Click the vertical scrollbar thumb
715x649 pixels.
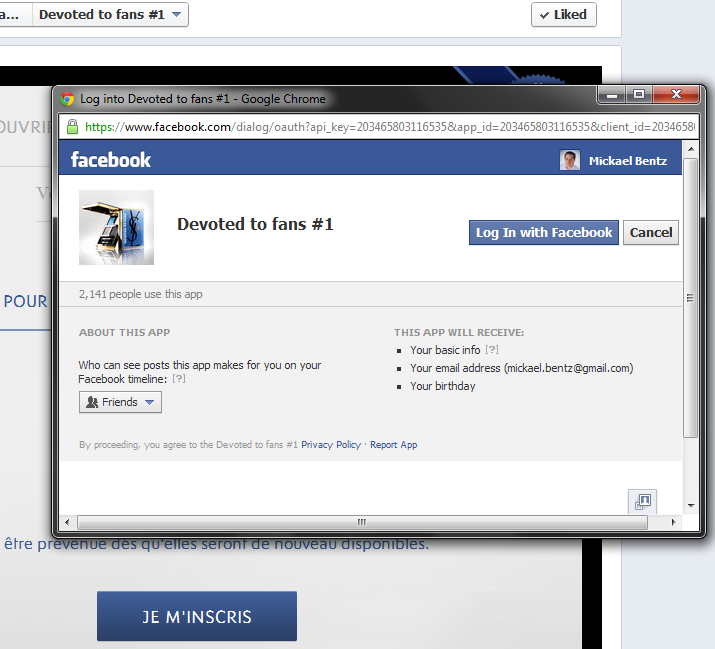pos(691,298)
